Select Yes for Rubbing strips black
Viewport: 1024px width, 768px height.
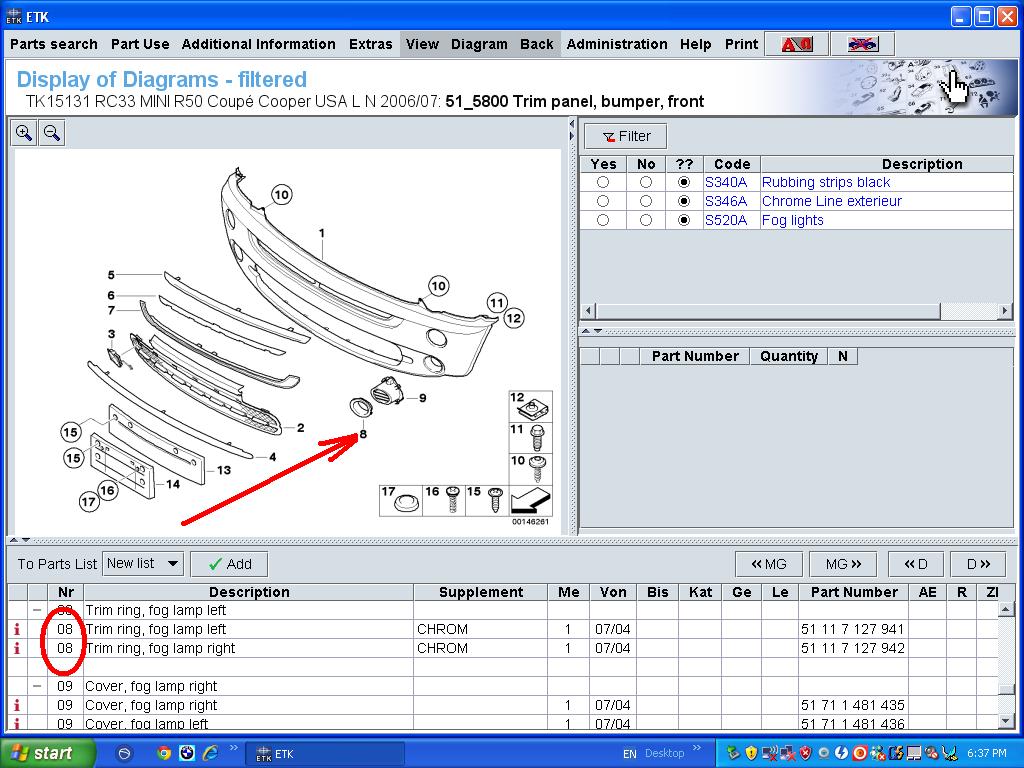[x=603, y=182]
